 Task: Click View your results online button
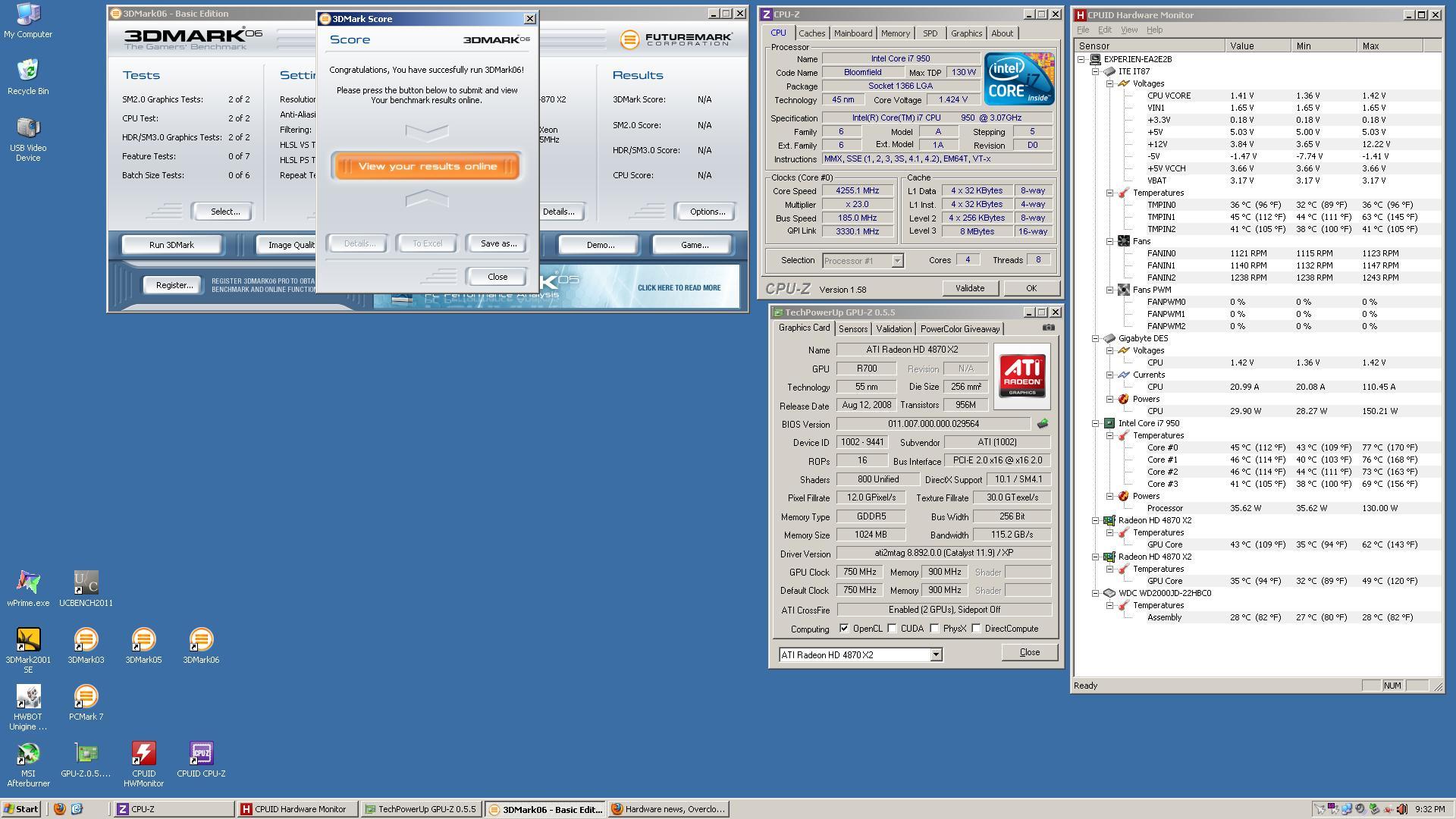(x=427, y=167)
